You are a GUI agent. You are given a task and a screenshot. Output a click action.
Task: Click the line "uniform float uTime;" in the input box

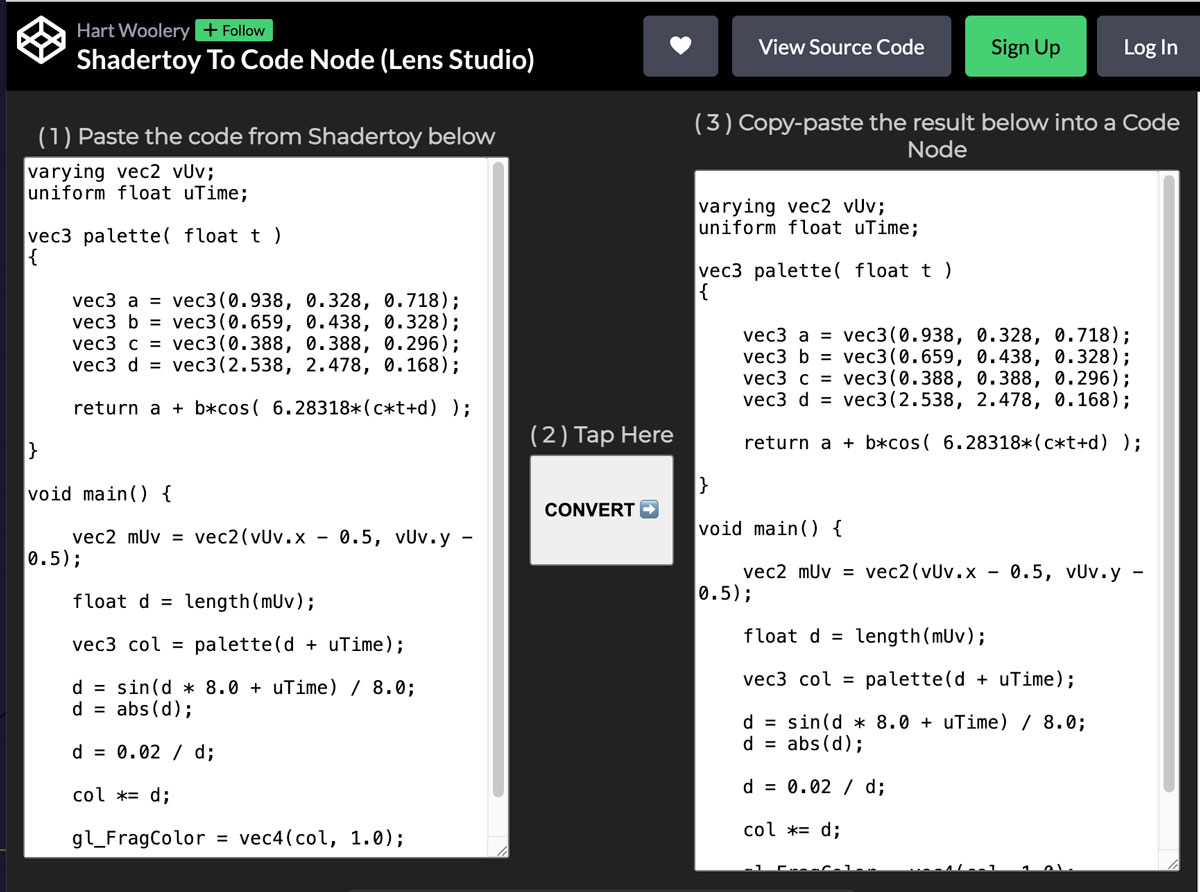pyautogui.click(x=138, y=193)
